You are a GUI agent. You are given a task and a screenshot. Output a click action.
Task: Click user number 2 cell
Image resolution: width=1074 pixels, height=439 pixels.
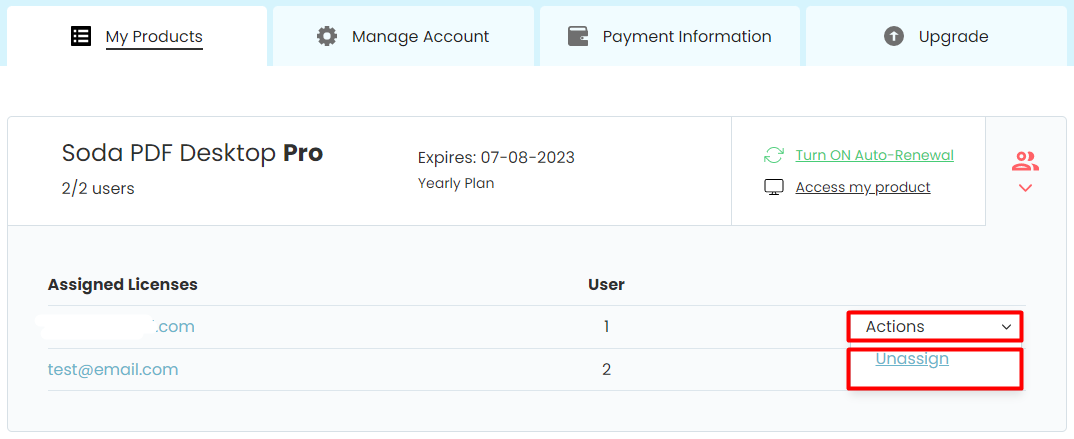tap(606, 370)
